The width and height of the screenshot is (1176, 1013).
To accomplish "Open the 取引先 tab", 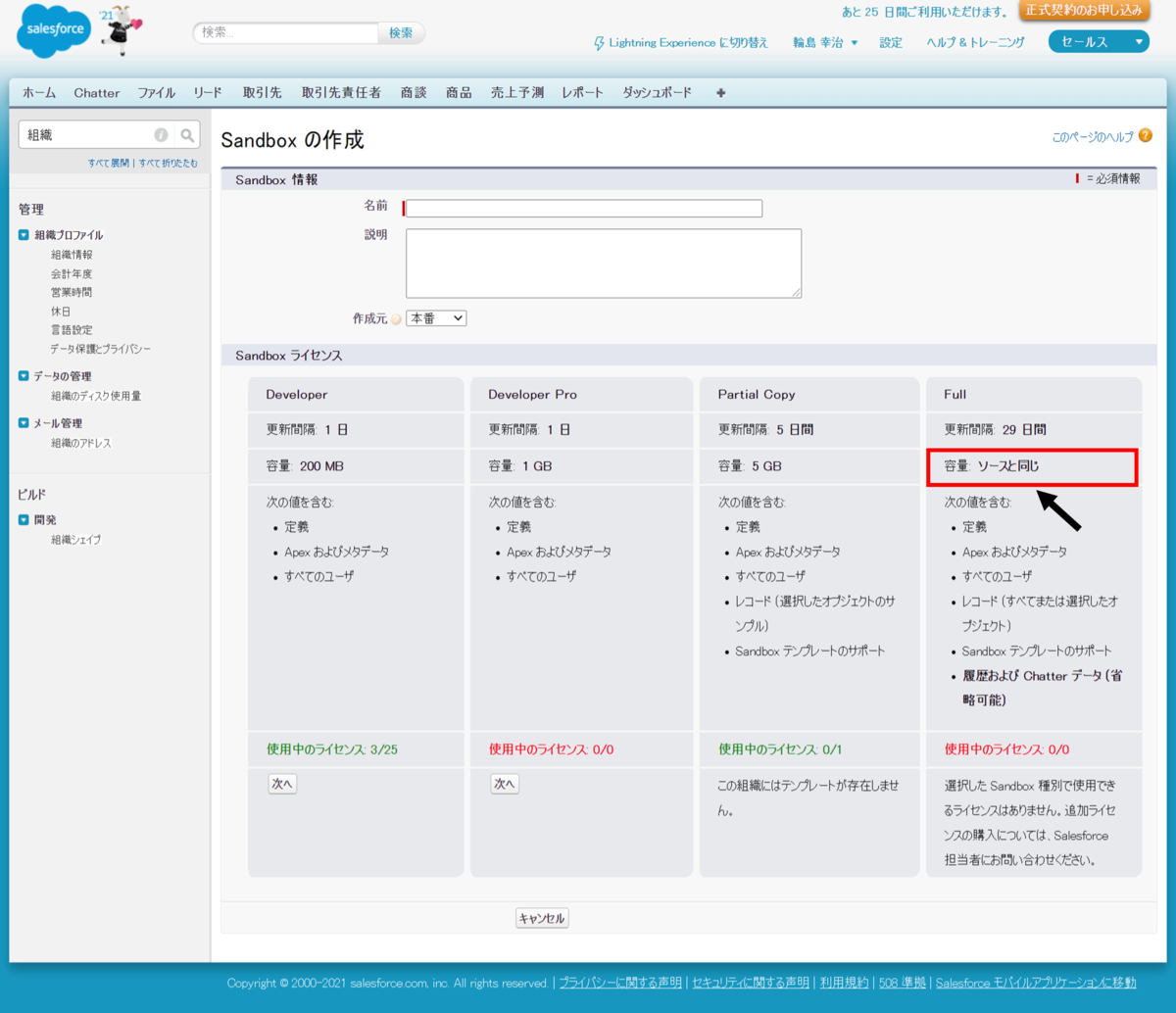I will point(263,93).
